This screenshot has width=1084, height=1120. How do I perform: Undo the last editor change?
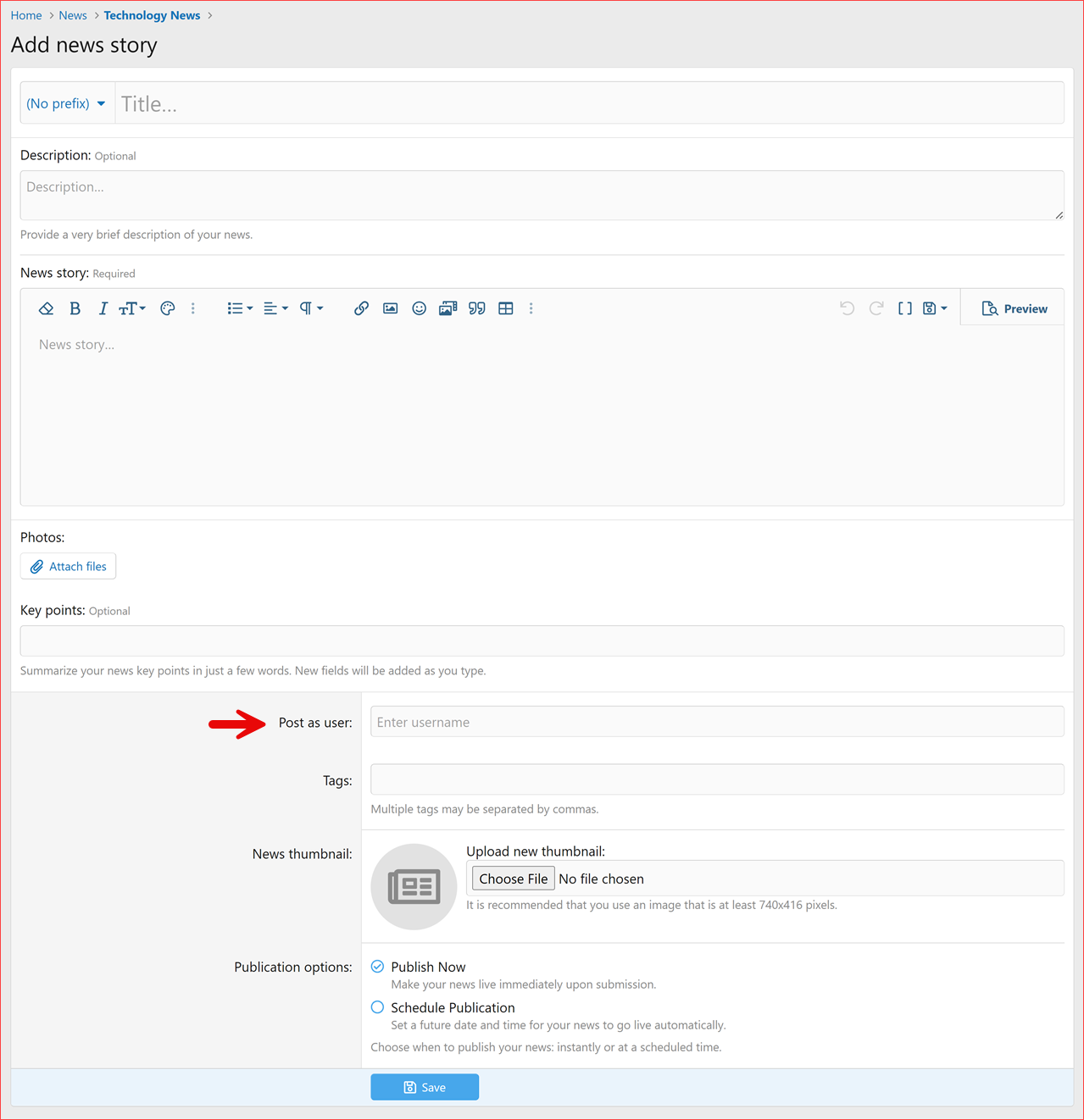[847, 308]
